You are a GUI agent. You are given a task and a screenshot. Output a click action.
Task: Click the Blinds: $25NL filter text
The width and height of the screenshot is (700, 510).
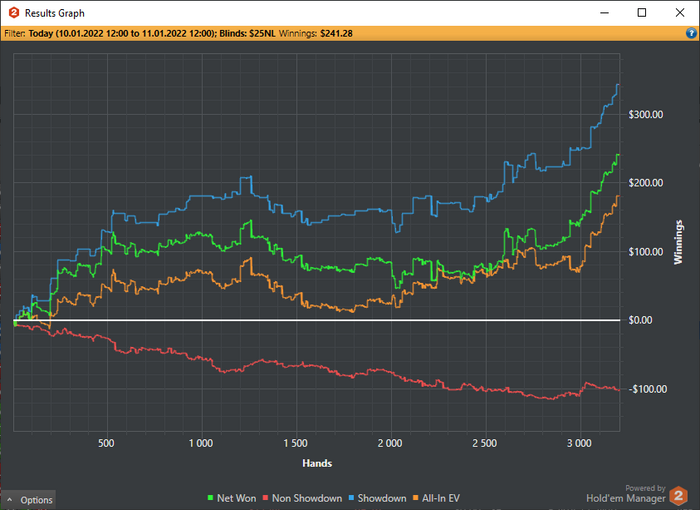[x=247, y=33]
